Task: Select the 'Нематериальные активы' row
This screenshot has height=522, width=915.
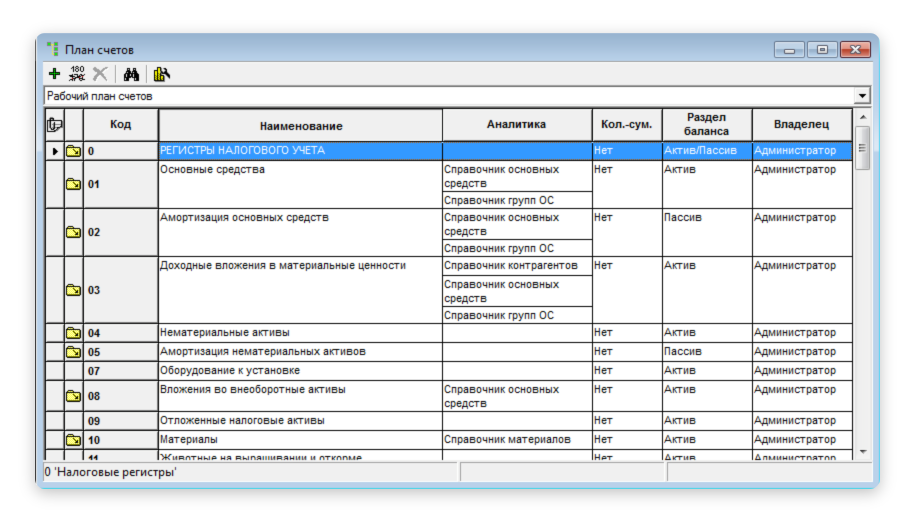Action: click(449, 333)
